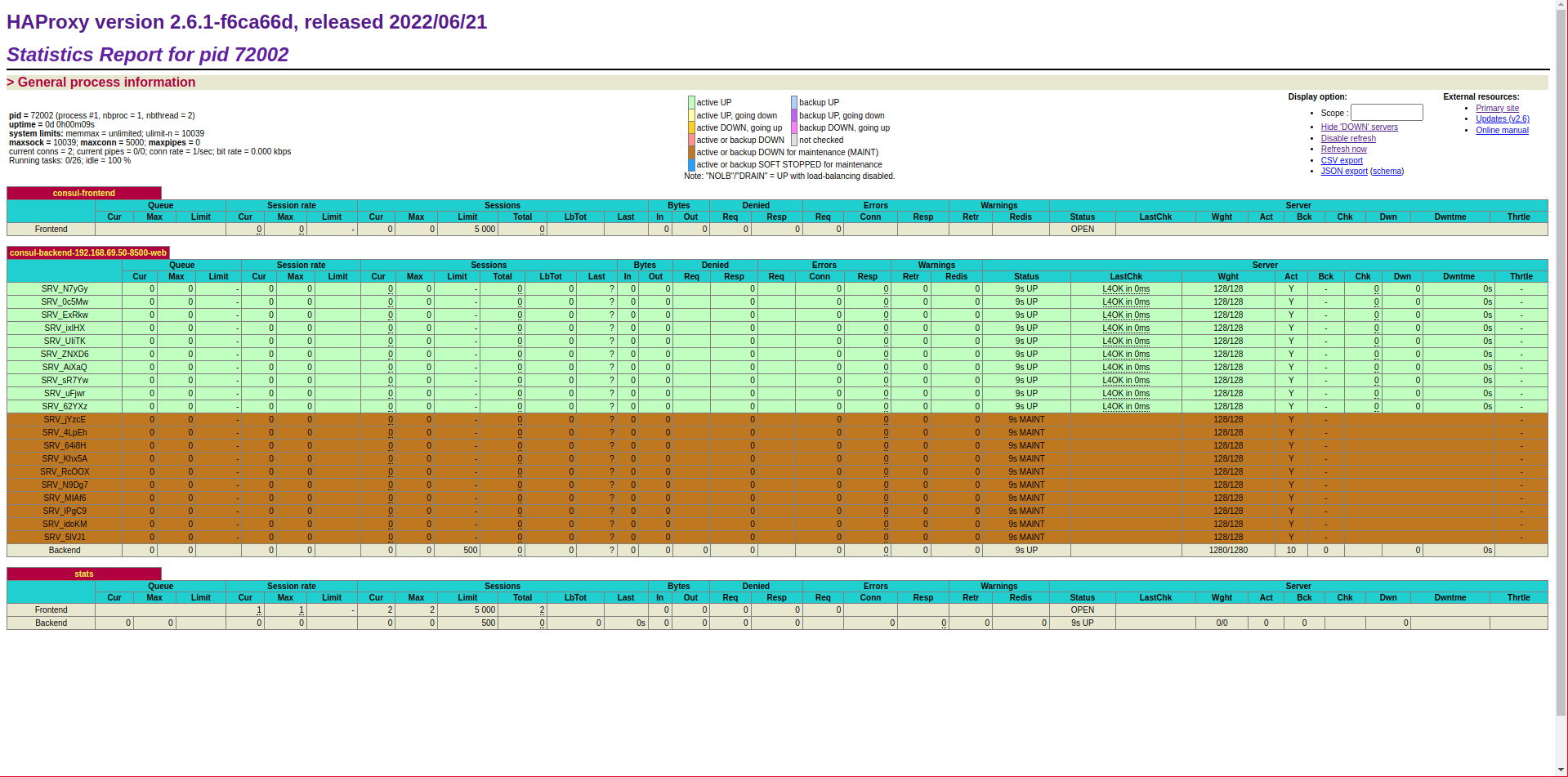Select the SRV_jYzcE server row name

[65, 420]
